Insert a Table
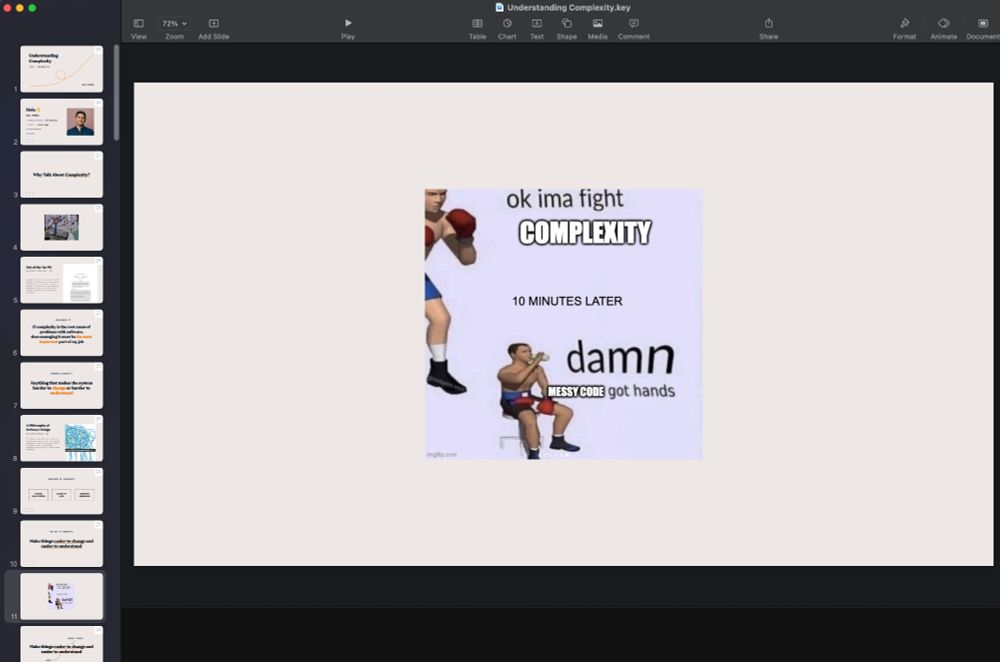 [x=477, y=28]
